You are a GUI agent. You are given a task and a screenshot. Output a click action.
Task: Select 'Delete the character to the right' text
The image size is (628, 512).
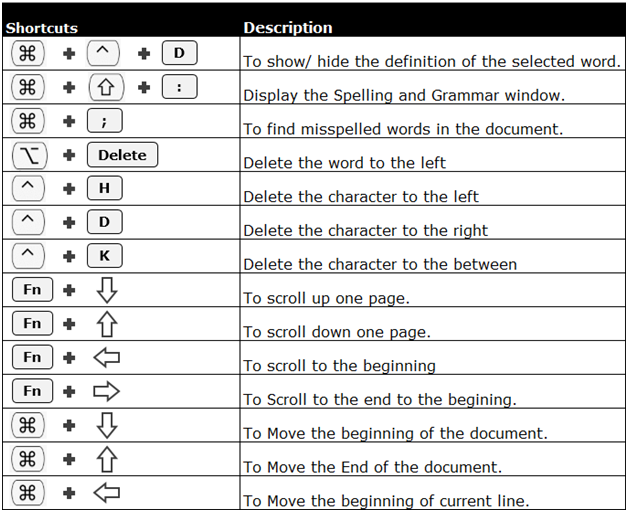[x=366, y=231]
